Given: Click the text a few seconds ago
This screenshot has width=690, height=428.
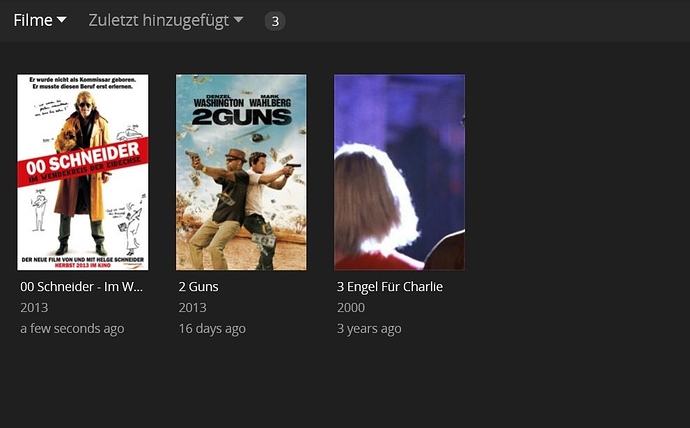Looking at the screenshot, I should (72, 329).
